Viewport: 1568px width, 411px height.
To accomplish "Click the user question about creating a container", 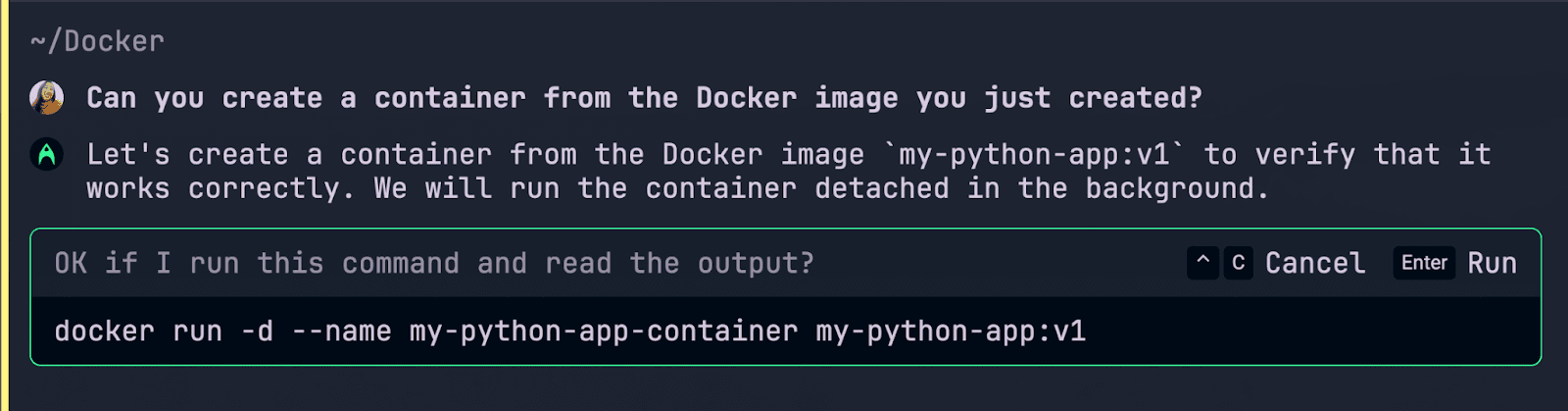I will (644, 98).
